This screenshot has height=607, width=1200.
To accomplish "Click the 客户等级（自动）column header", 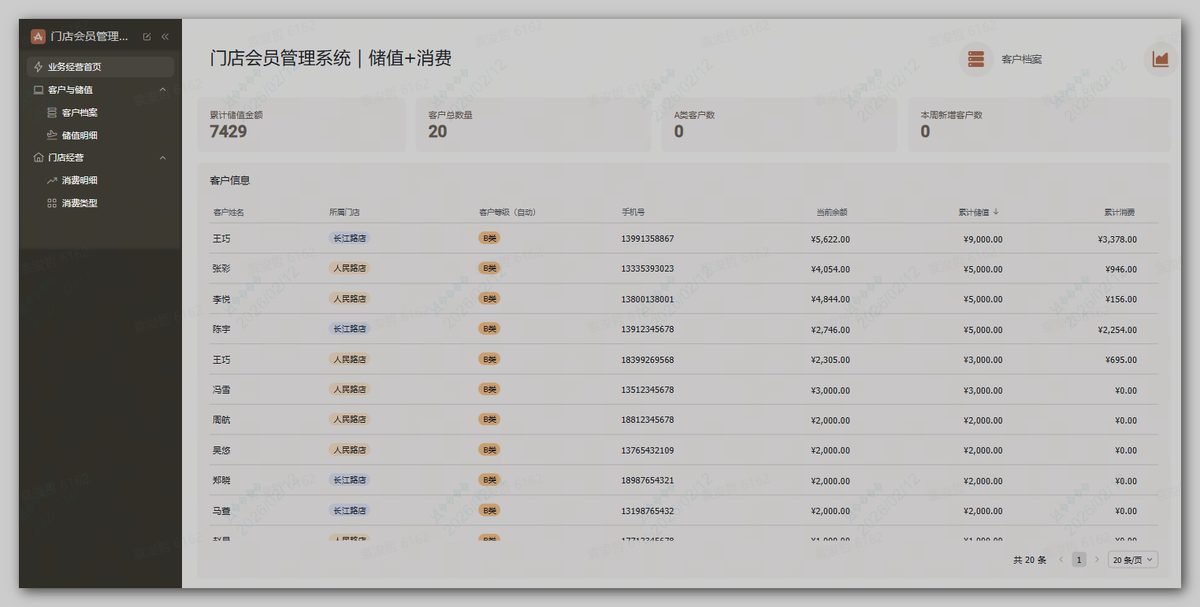I will coord(507,212).
